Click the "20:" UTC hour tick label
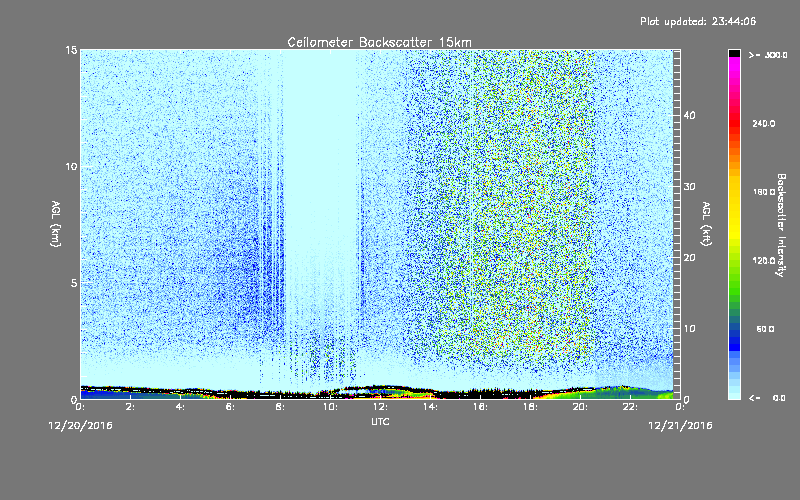 tap(581, 407)
